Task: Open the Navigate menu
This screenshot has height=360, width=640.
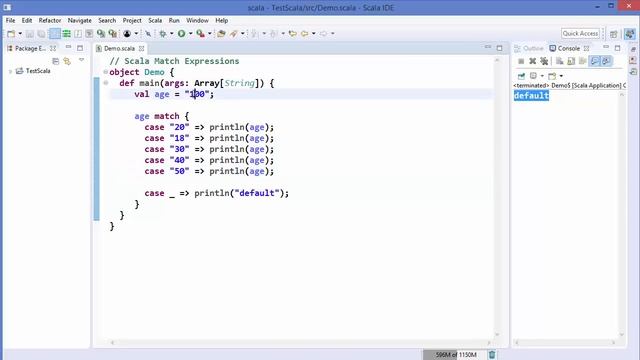Action: click(x=80, y=20)
